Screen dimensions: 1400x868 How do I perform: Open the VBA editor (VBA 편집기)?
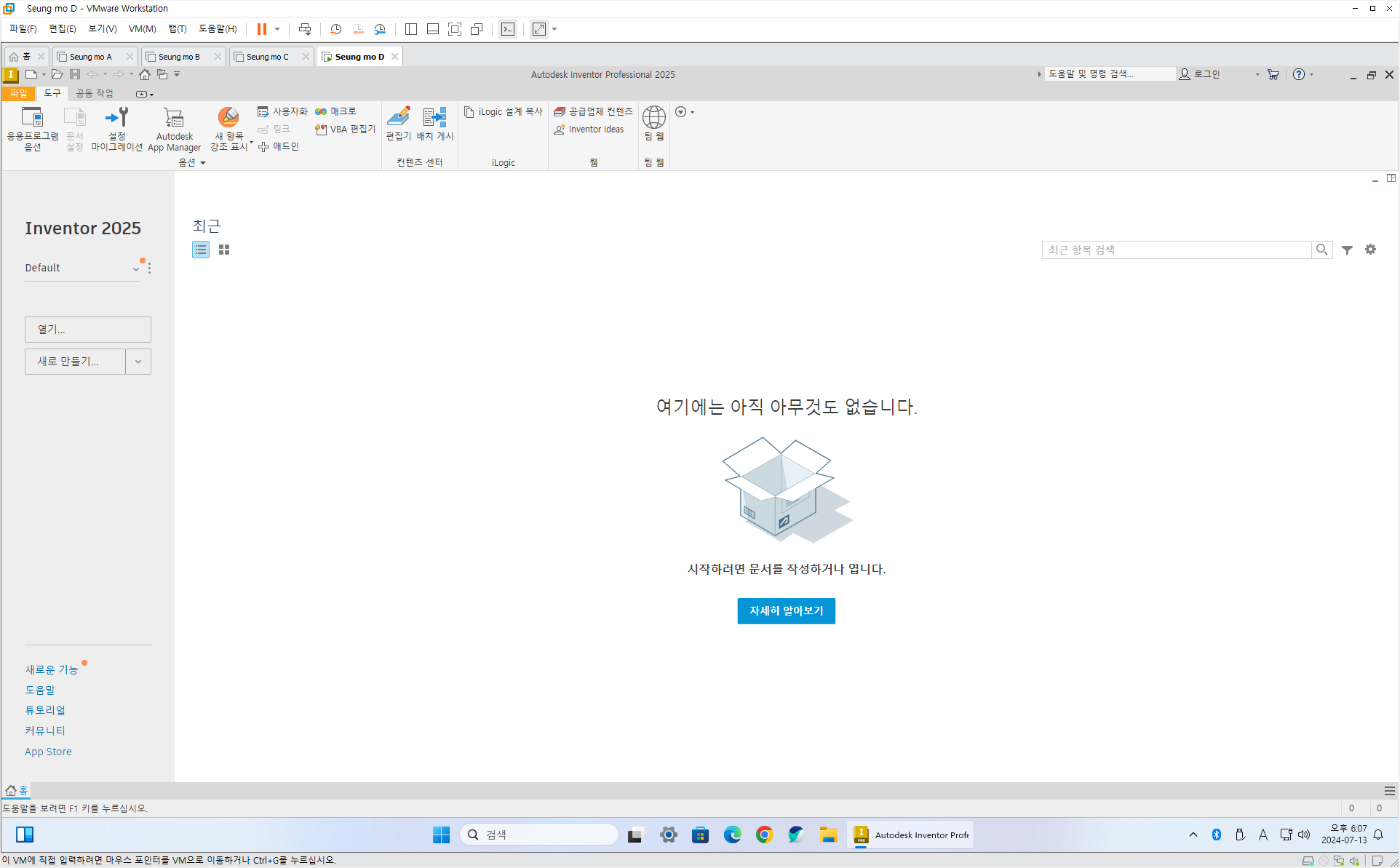coord(346,129)
